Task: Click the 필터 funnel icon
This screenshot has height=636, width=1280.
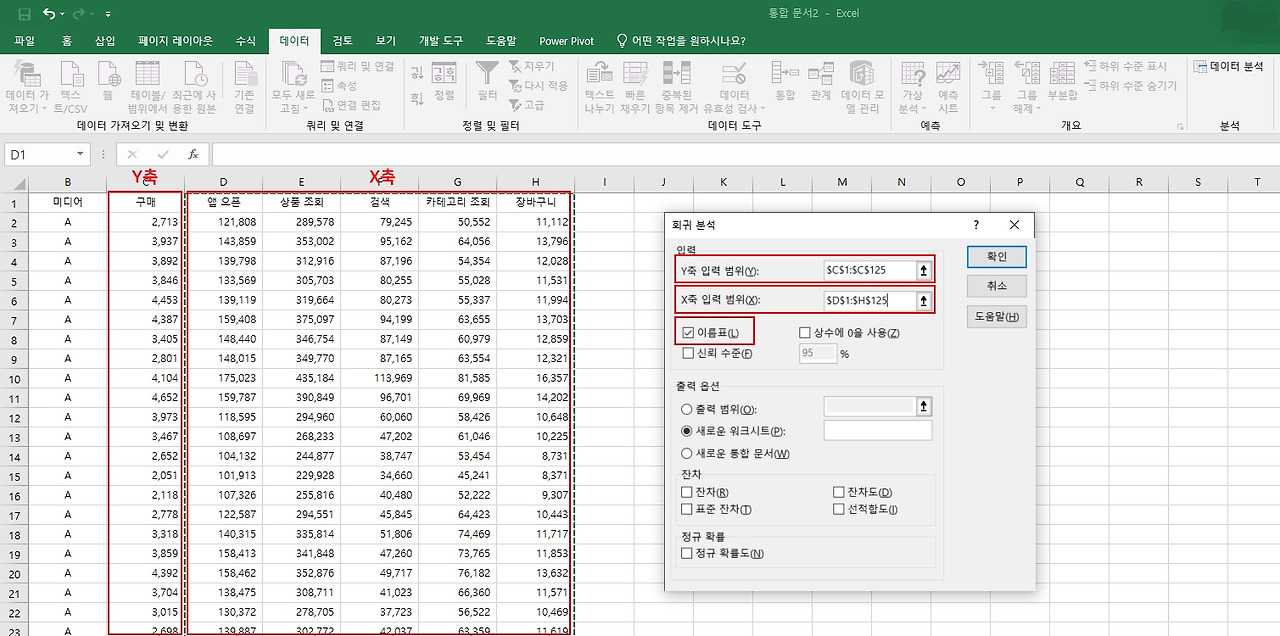Action: point(487,73)
